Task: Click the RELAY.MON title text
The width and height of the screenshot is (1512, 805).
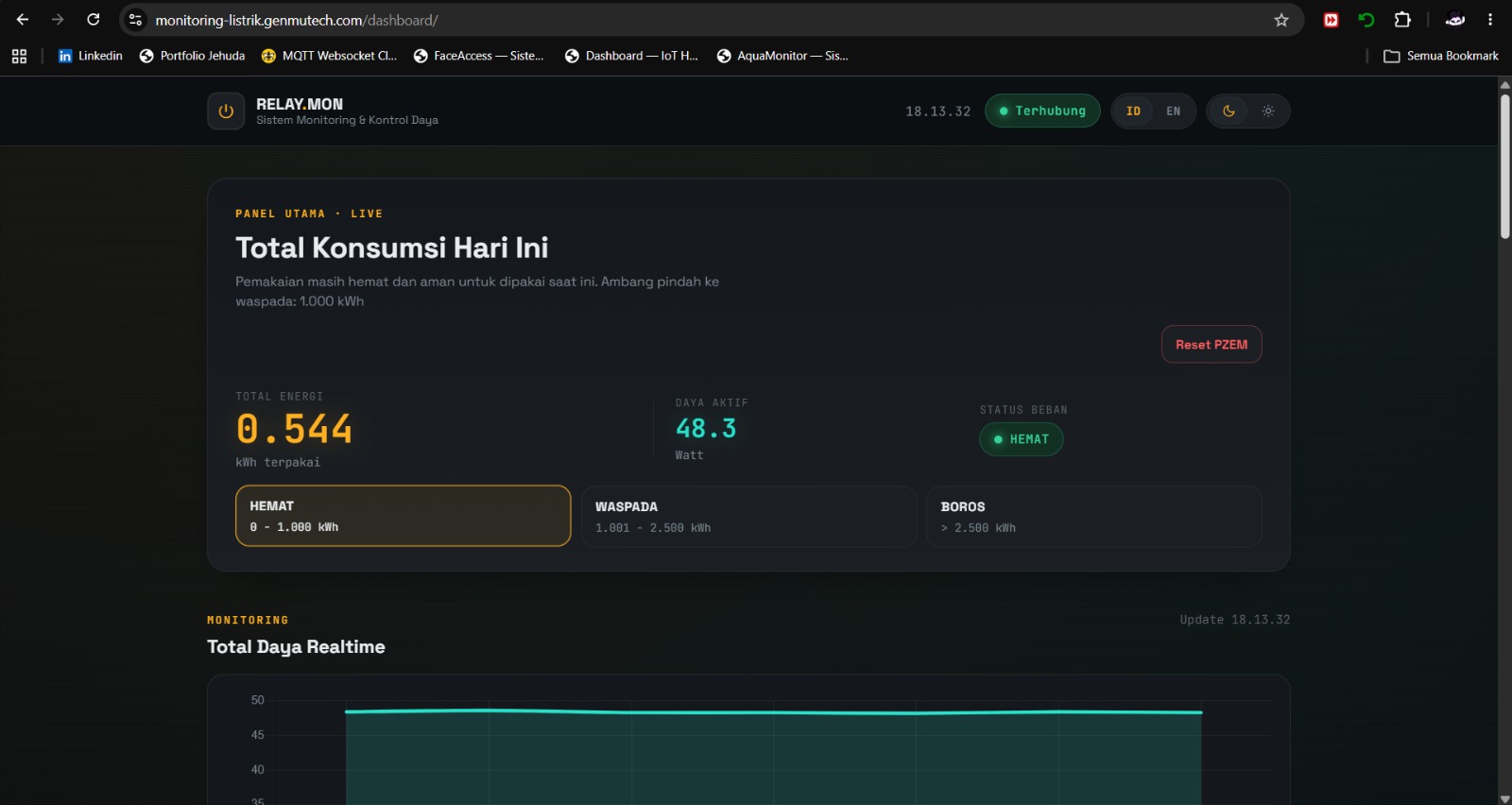Action: click(300, 104)
